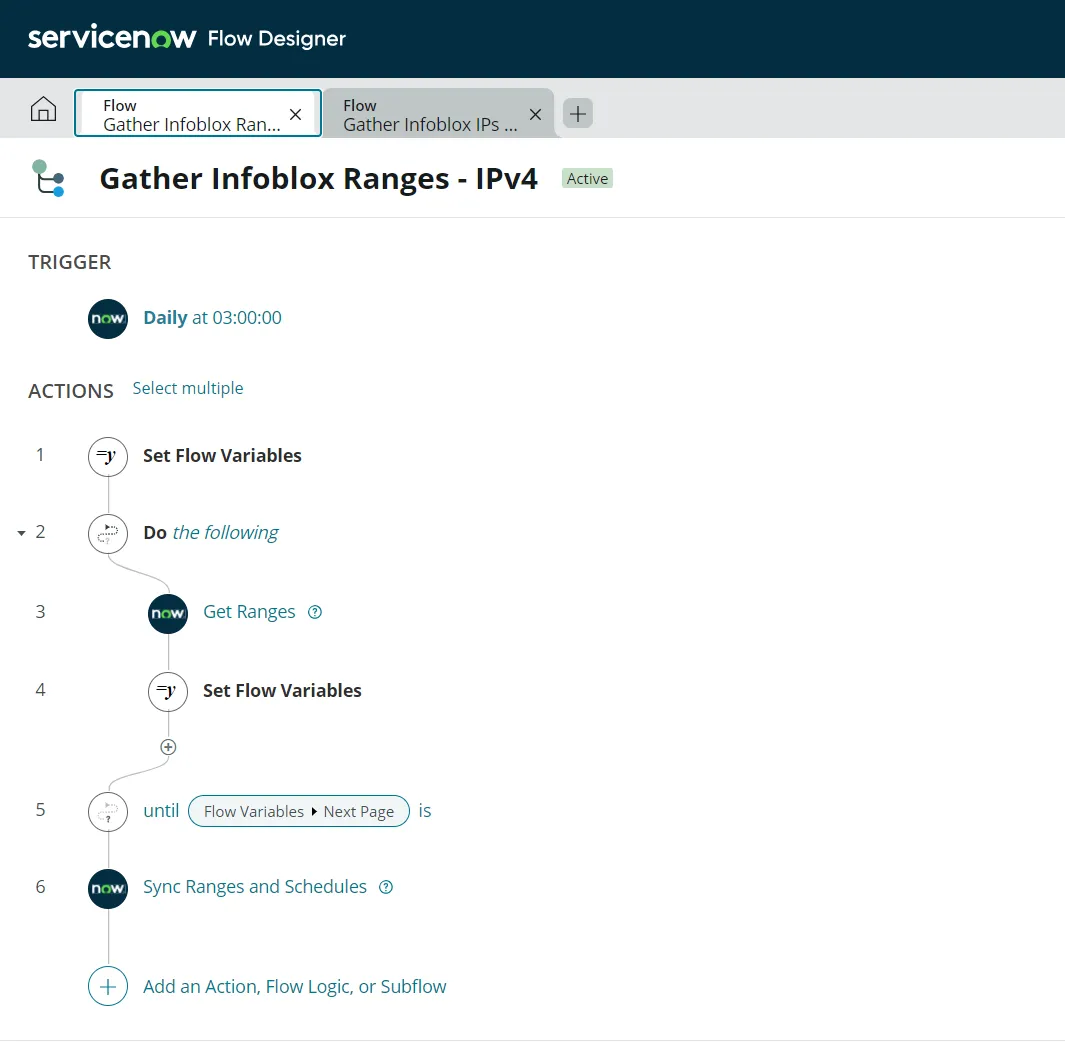Click help icon next to Sync Ranges
This screenshot has height=1047, width=1065.
click(x=386, y=887)
